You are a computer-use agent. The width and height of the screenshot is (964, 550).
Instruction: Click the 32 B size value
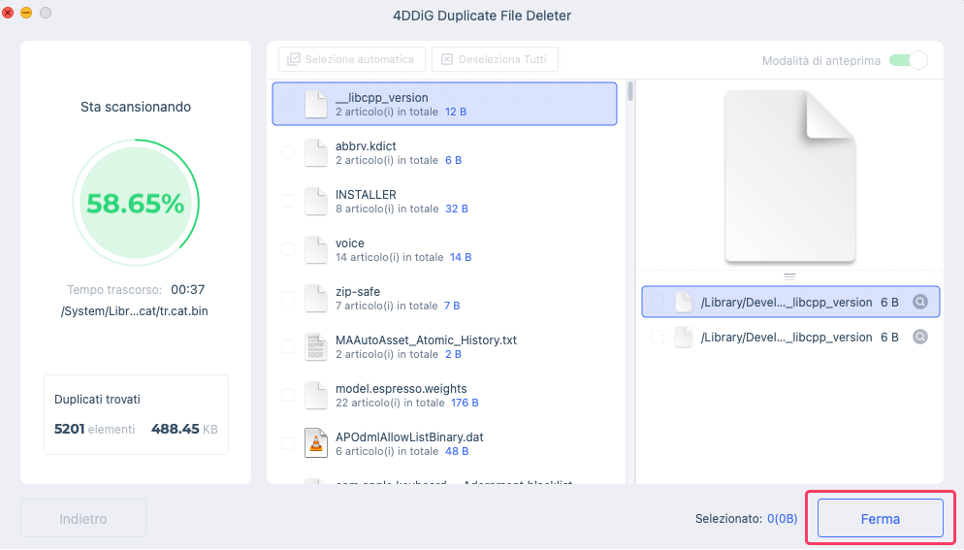click(x=457, y=208)
